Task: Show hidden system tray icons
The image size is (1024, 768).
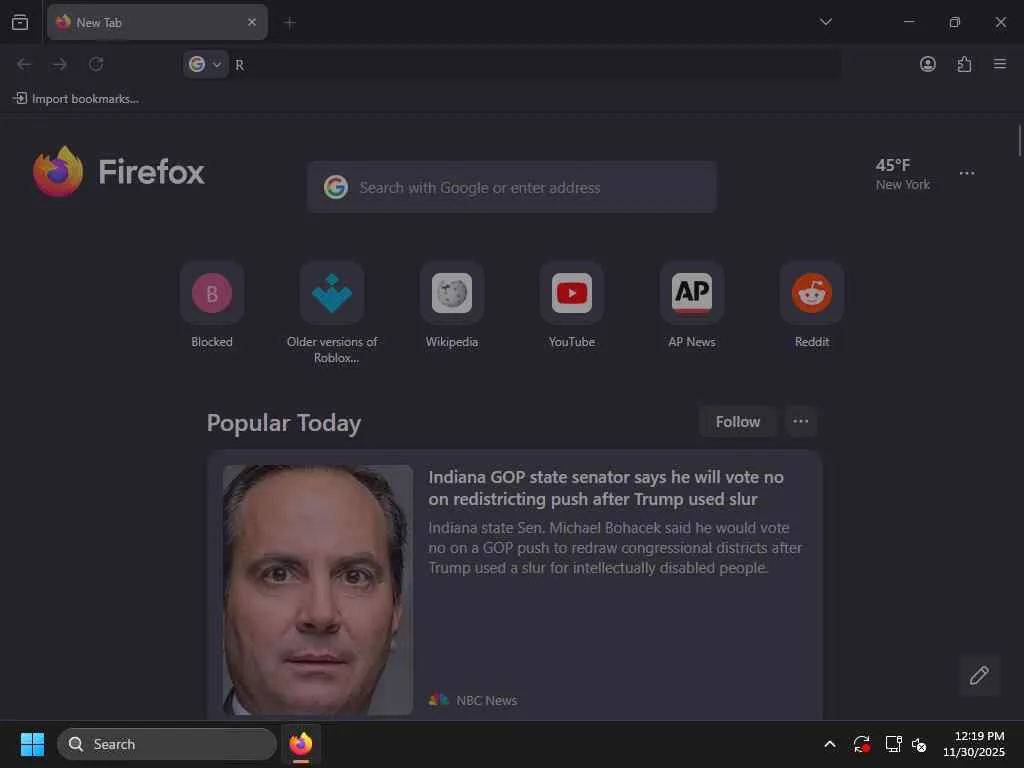Action: coord(829,744)
